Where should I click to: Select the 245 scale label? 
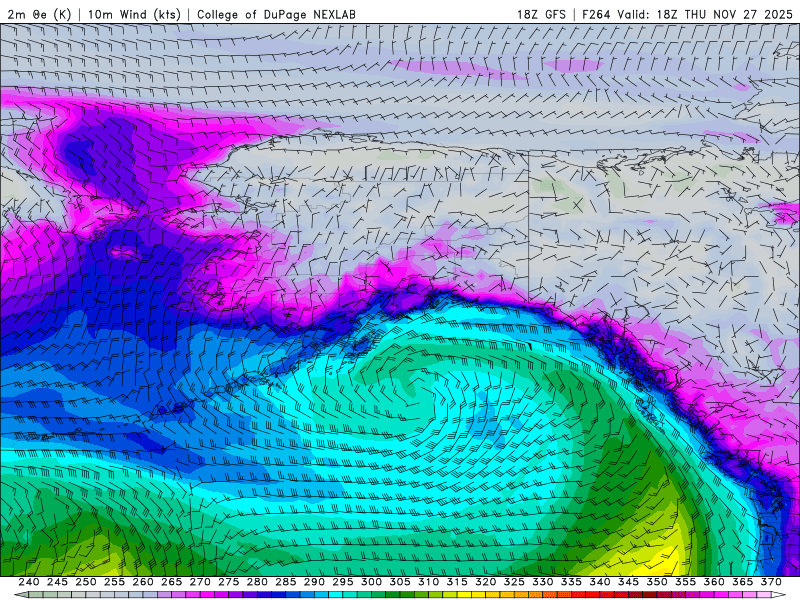click(x=57, y=582)
